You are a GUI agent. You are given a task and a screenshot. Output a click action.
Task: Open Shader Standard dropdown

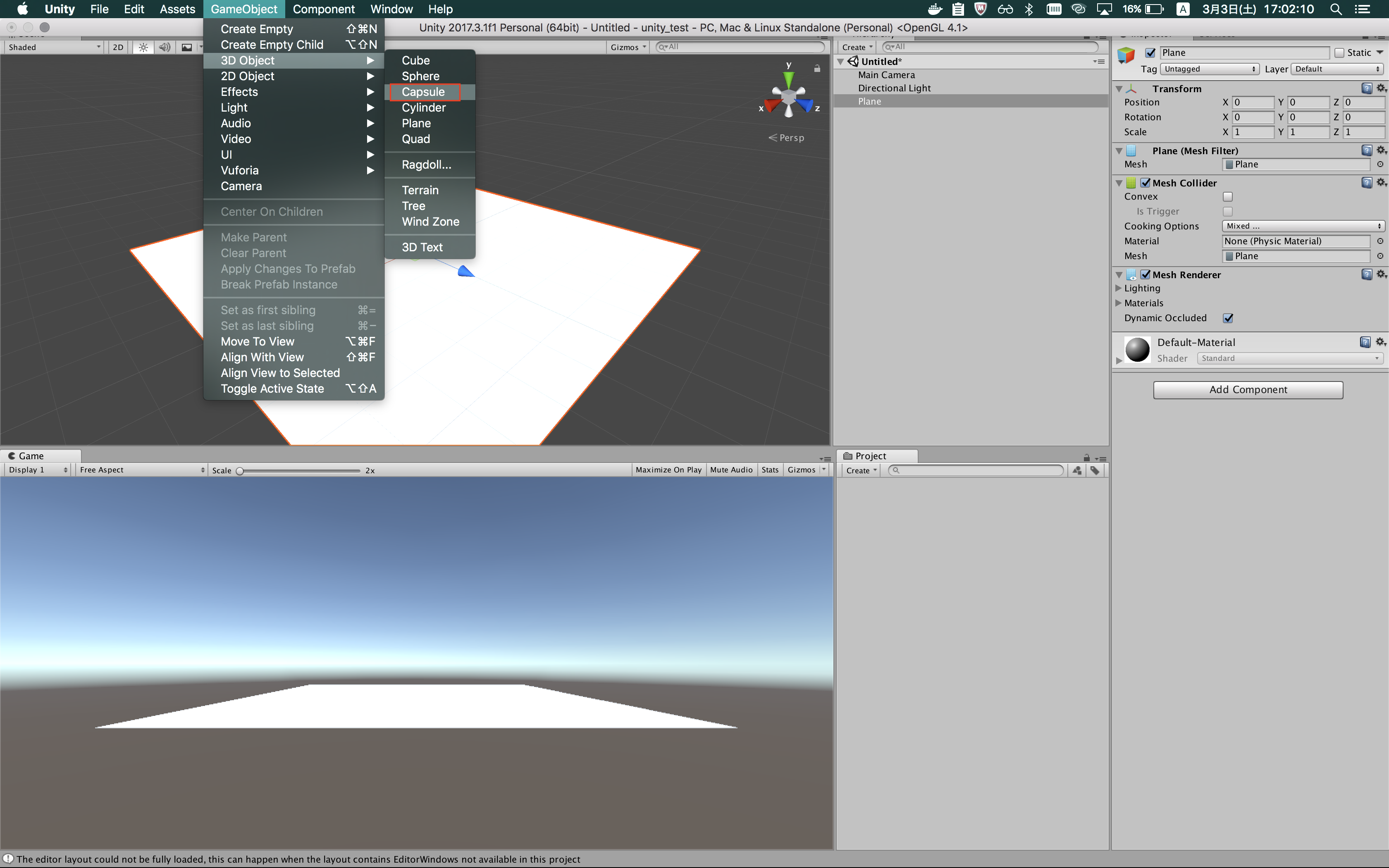pyautogui.click(x=1290, y=358)
